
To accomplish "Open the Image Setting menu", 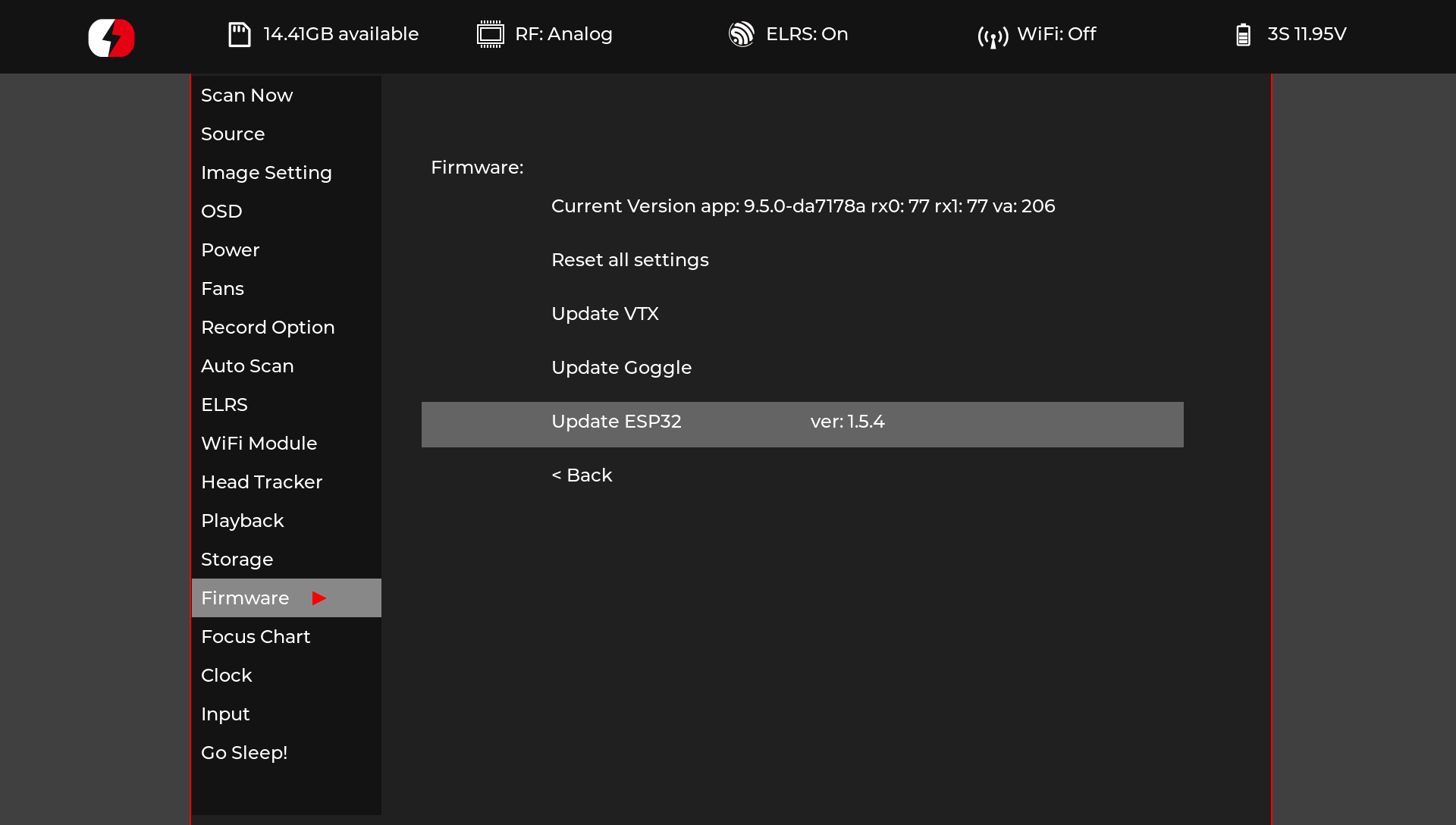I will 266,173.
